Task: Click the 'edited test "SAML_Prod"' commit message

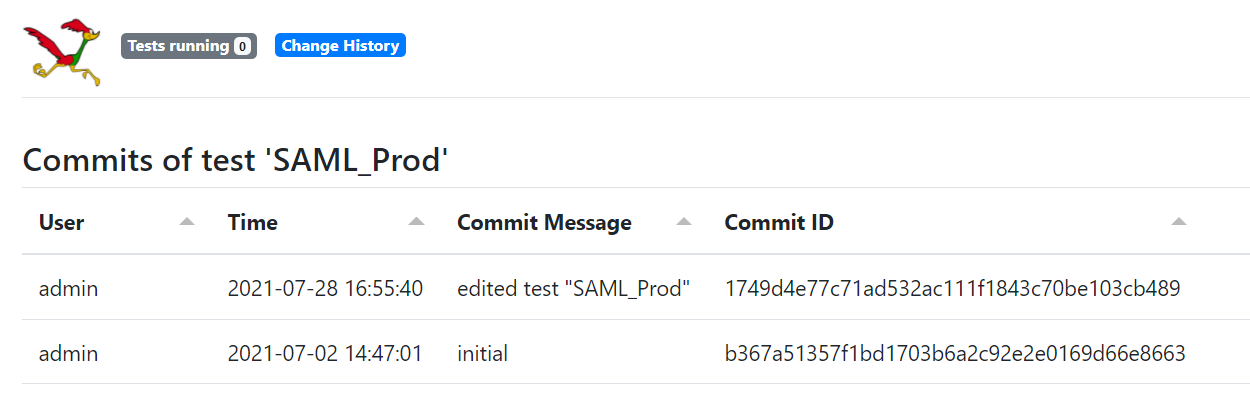Action: pos(574,289)
